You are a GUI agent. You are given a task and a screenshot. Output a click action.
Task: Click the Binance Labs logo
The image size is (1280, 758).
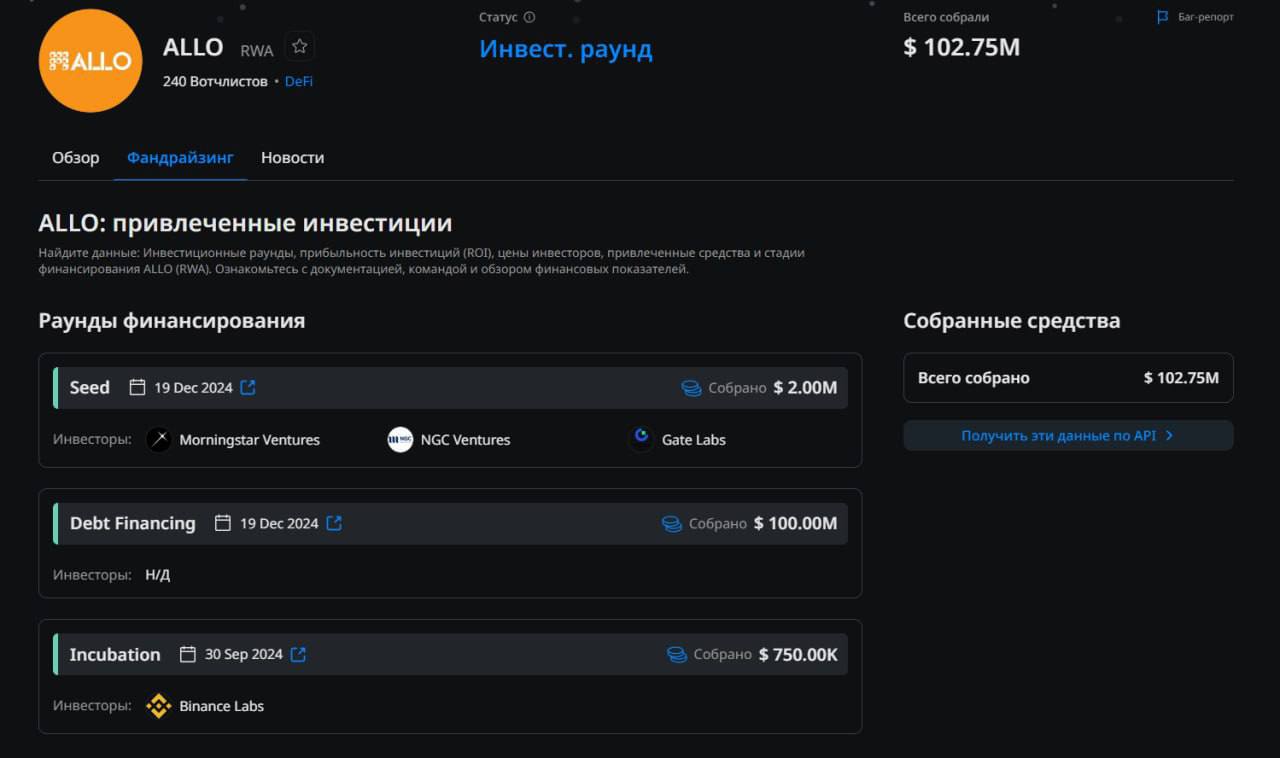click(159, 706)
